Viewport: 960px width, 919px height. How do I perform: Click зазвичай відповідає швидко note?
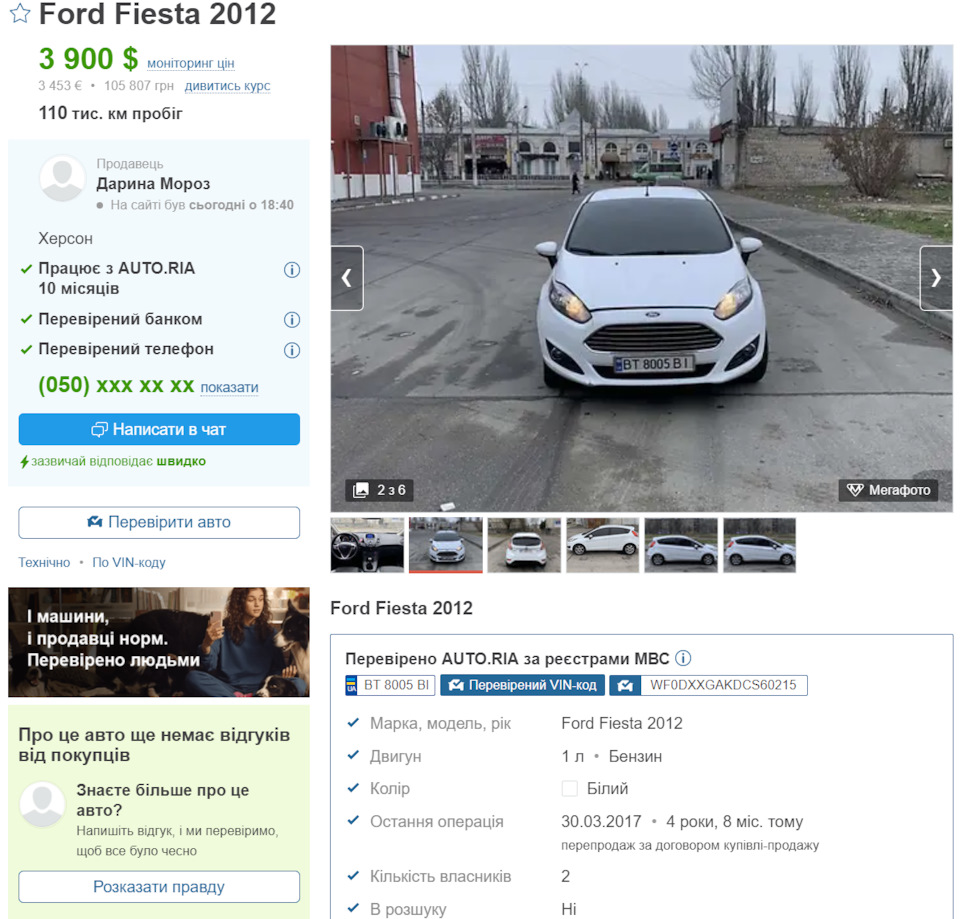(113, 461)
